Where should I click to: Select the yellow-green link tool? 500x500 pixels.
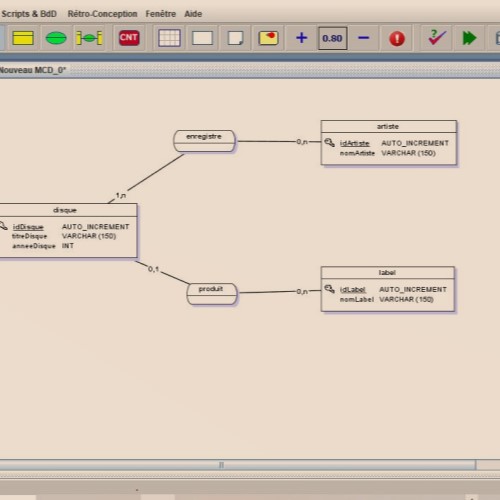[x=89, y=38]
